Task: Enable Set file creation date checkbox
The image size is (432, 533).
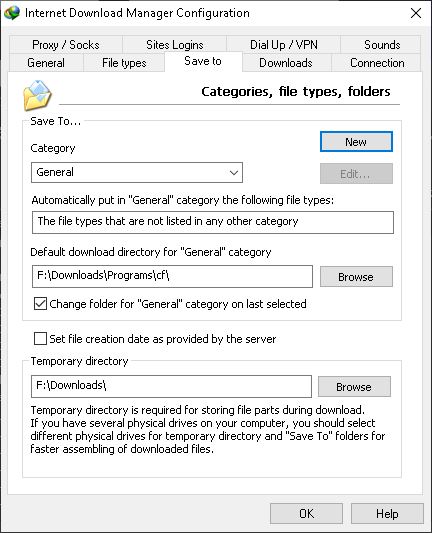Action: [x=40, y=339]
